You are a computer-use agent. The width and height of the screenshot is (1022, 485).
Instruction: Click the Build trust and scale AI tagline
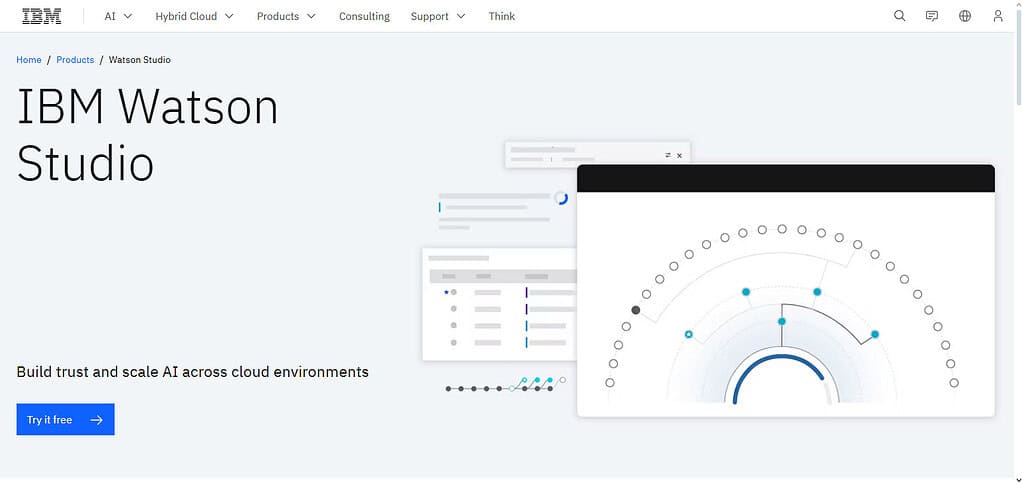(192, 372)
